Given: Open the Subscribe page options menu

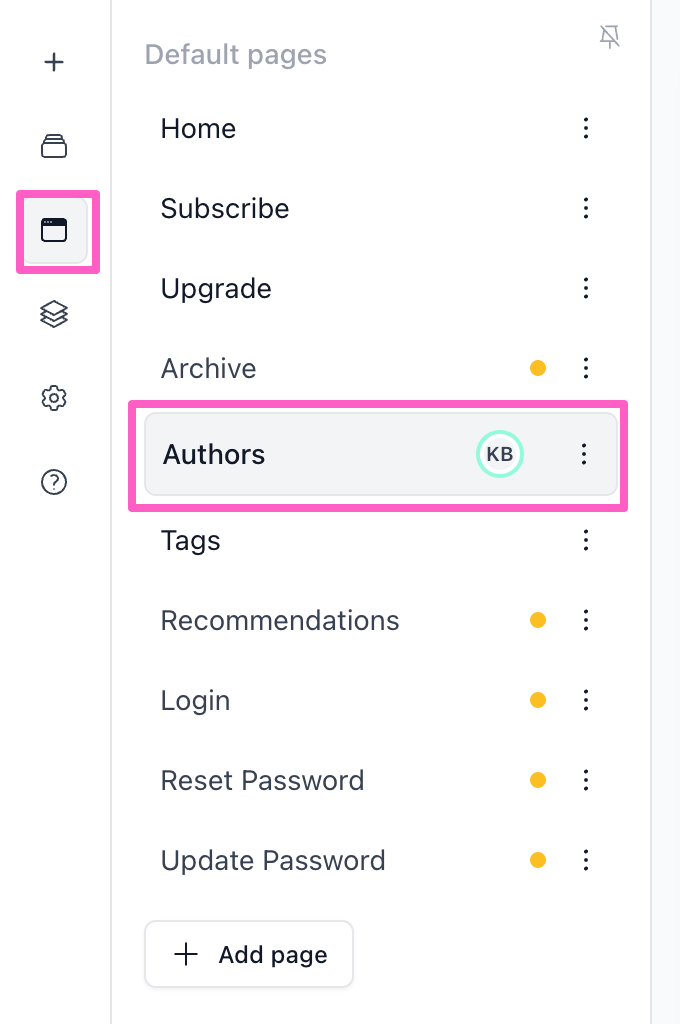Looking at the screenshot, I should click(586, 208).
